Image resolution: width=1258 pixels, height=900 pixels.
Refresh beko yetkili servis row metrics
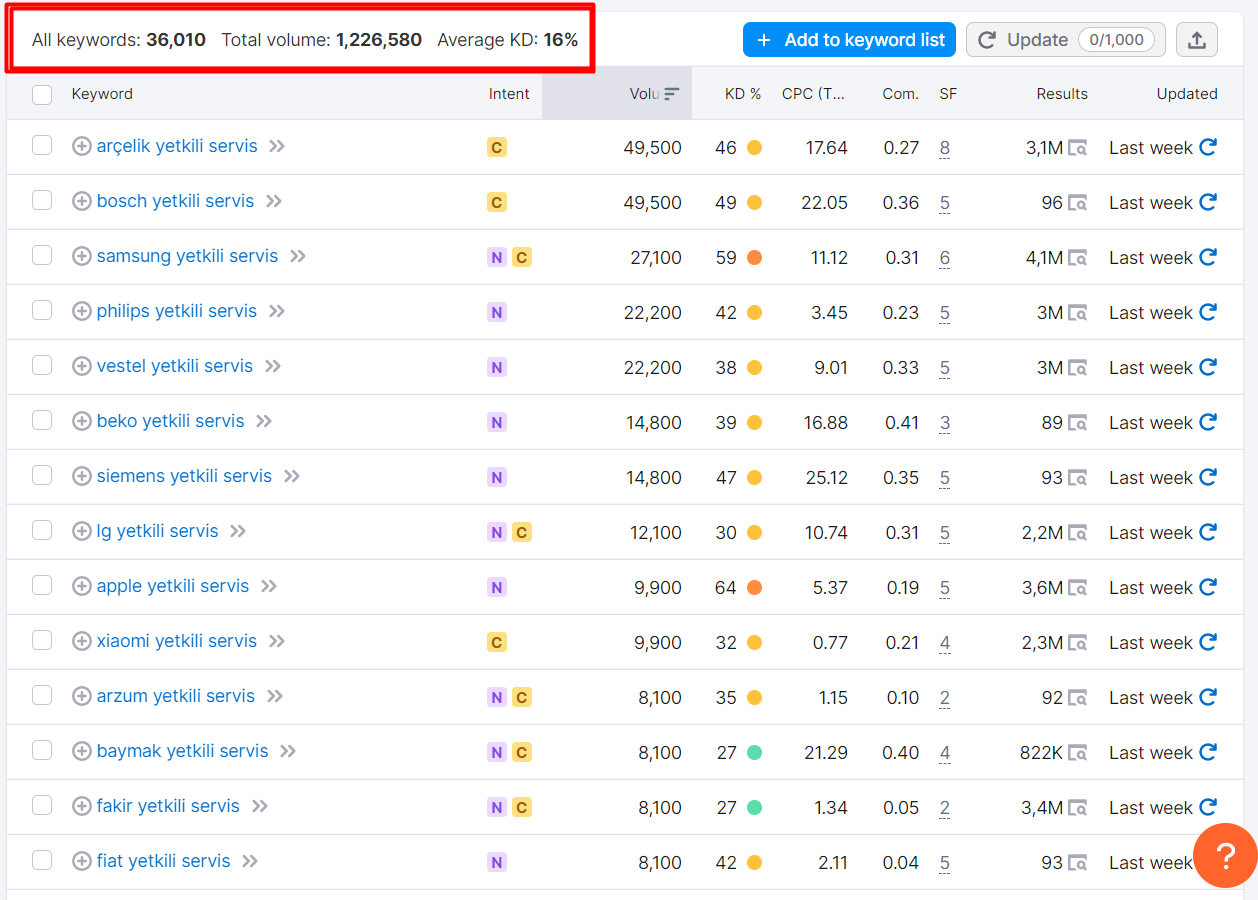[1208, 422]
